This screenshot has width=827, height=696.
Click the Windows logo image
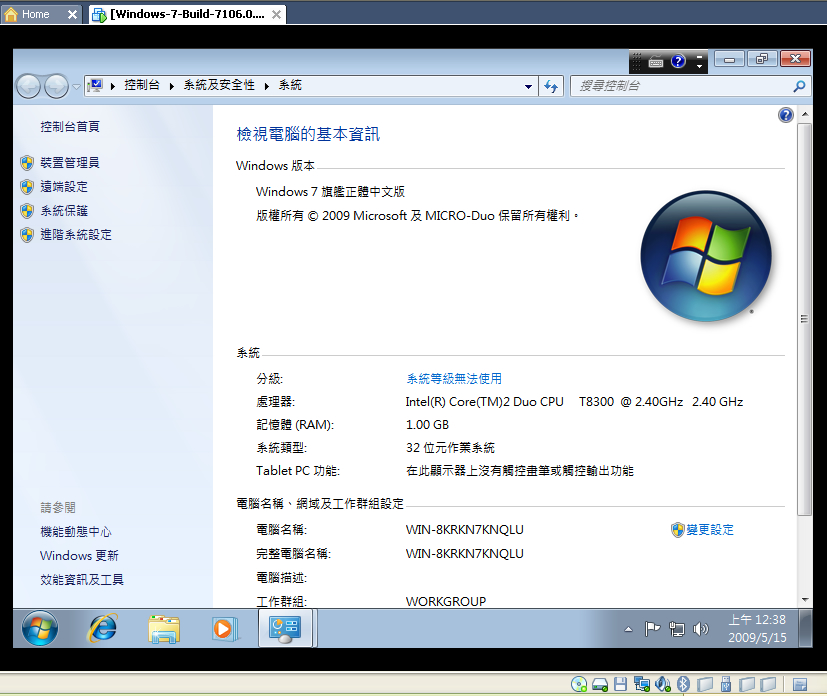(706, 256)
